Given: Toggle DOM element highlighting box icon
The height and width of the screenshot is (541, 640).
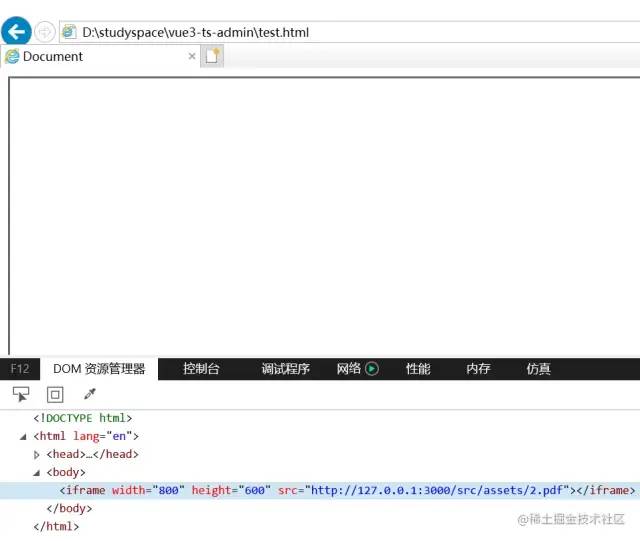Looking at the screenshot, I should 55,394.
